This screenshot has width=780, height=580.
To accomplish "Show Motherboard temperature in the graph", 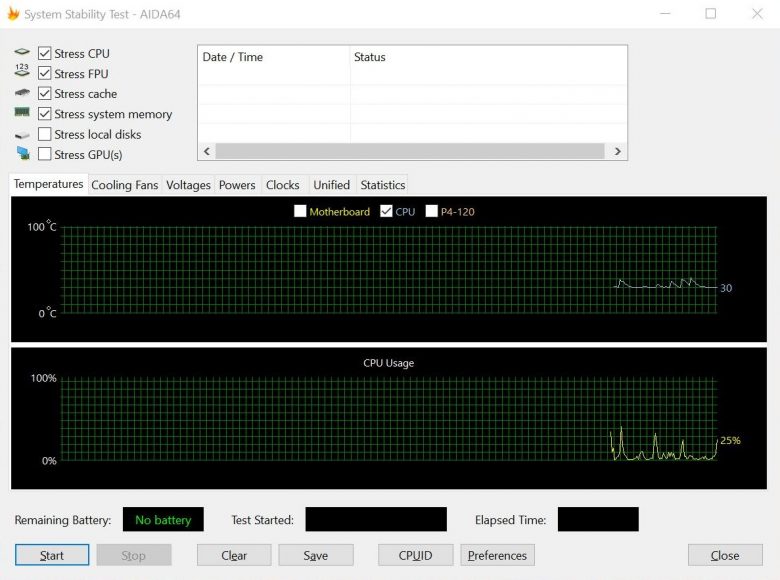I will [300, 211].
